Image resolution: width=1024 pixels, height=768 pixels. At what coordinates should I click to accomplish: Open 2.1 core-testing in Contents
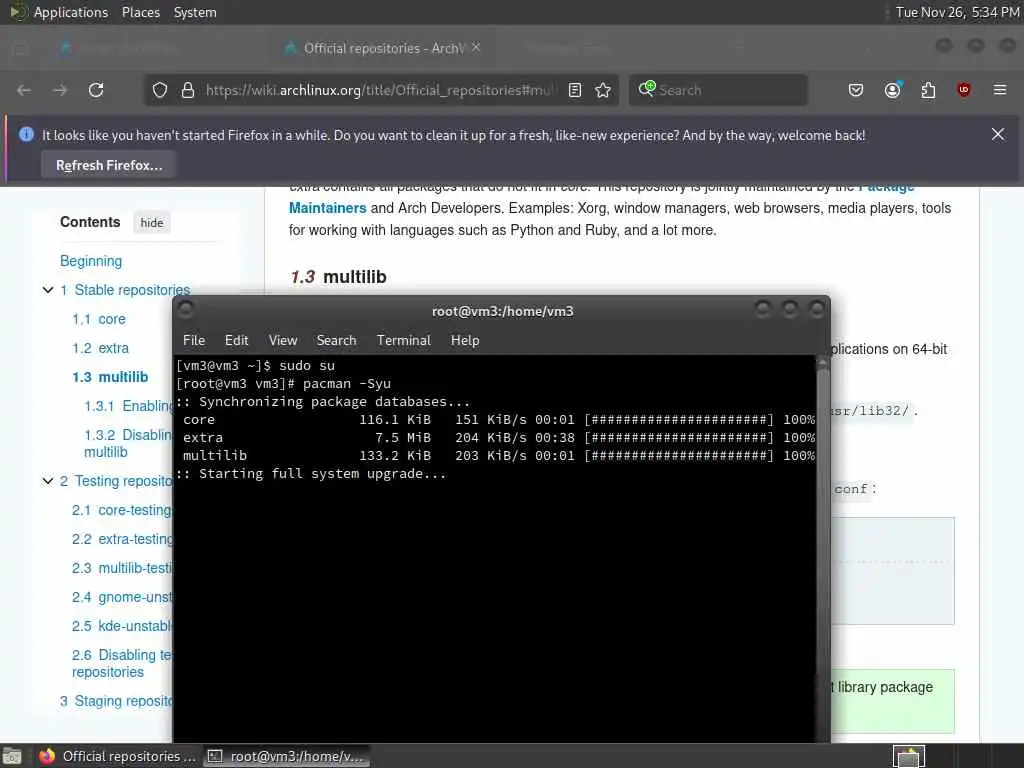pos(121,510)
